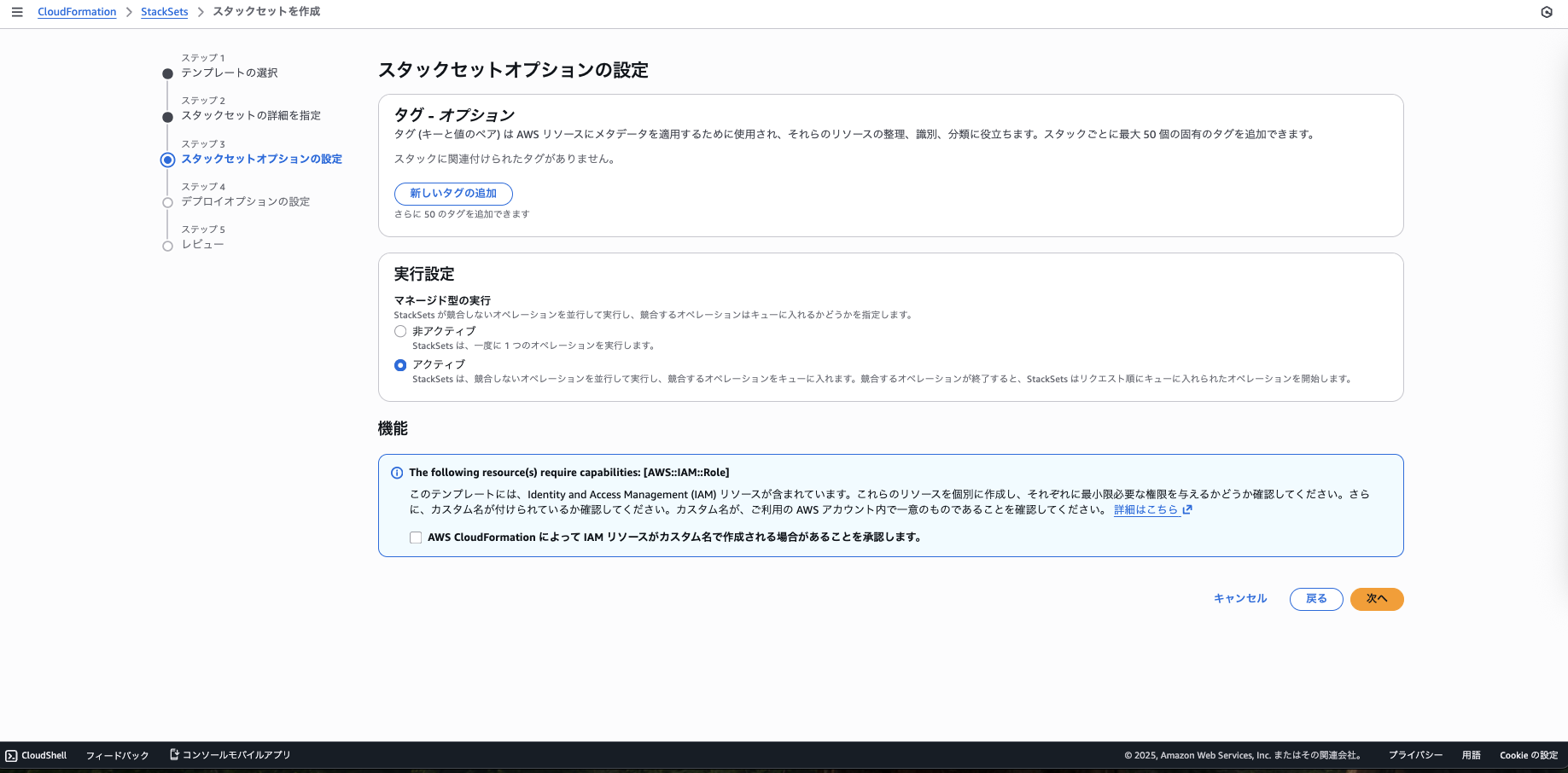Select the 非アクティブ radio button
Viewport: 1568px width, 773px height.
pos(400,331)
